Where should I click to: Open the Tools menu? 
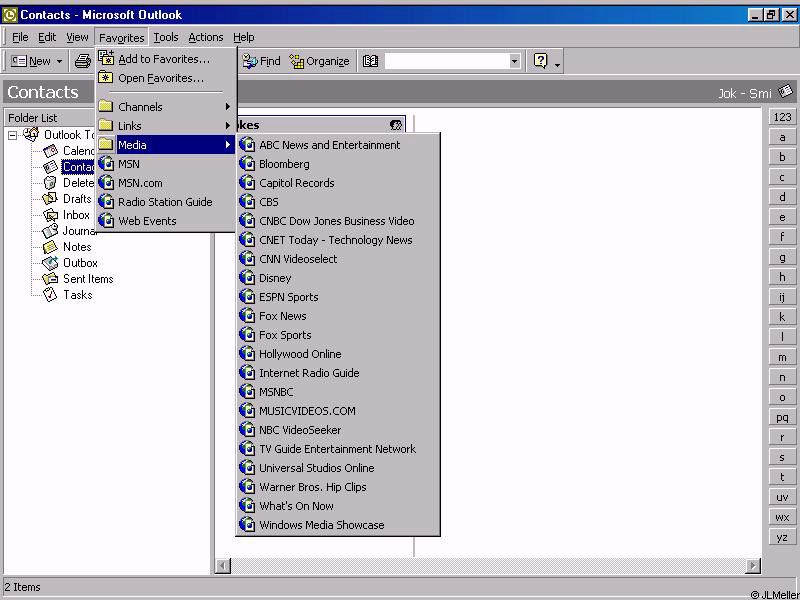click(166, 37)
